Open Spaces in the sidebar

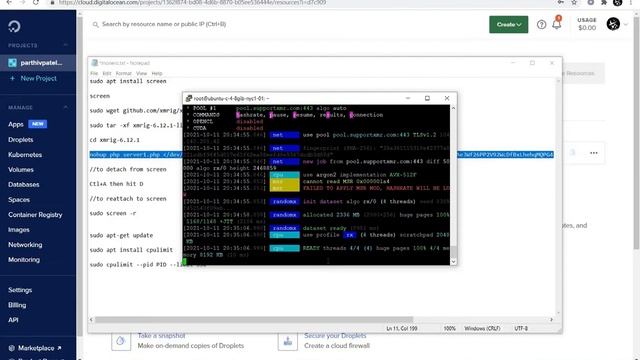(19, 200)
